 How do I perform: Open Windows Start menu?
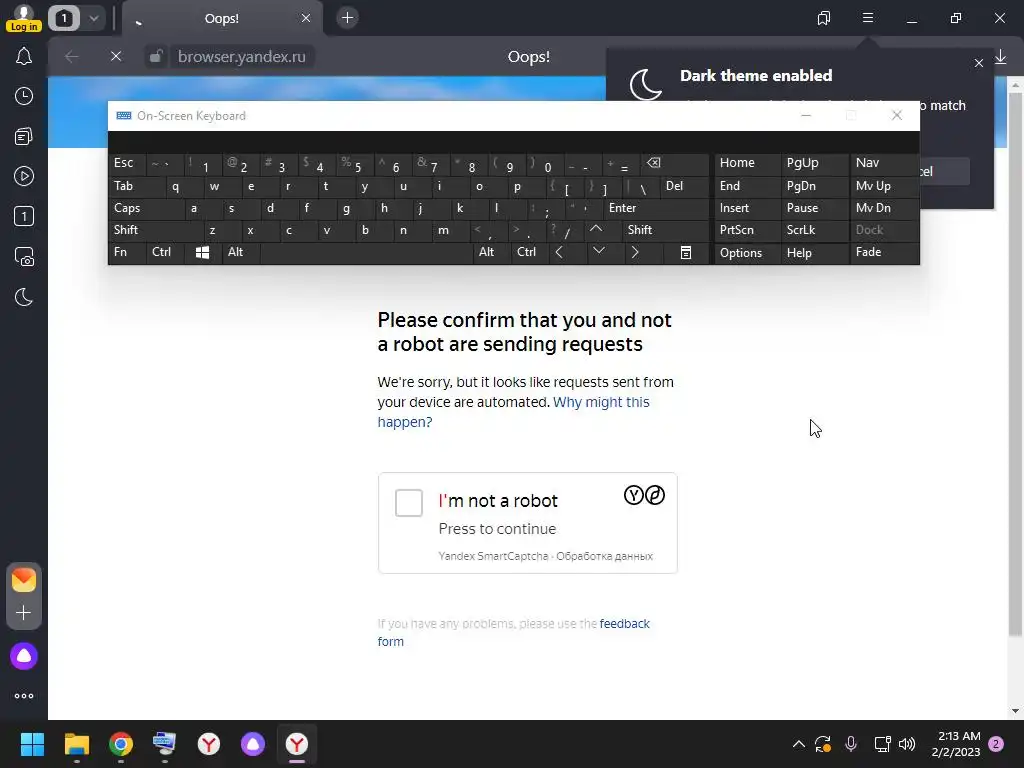point(32,744)
